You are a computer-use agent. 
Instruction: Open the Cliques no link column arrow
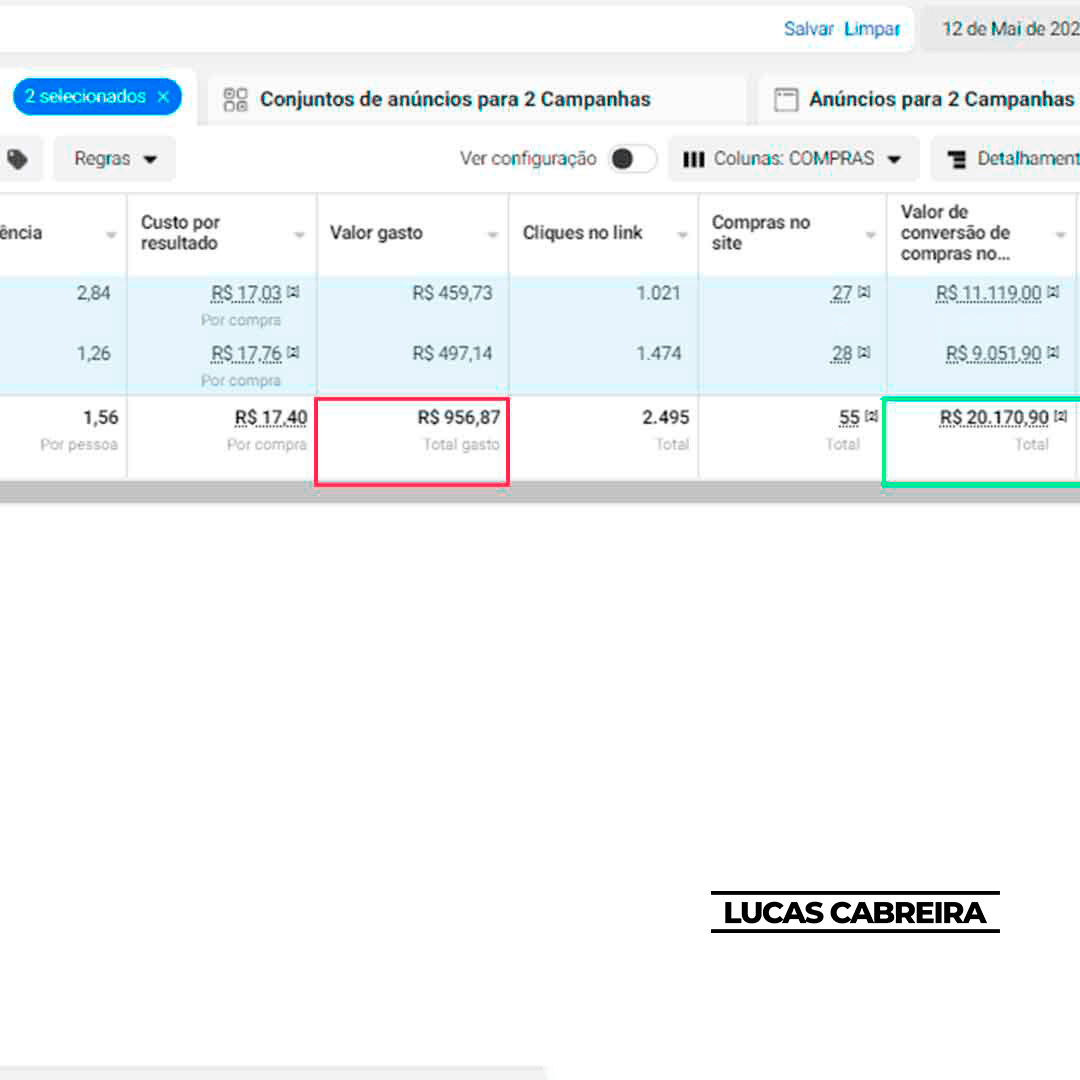pyautogui.click(x=682, y=235)
